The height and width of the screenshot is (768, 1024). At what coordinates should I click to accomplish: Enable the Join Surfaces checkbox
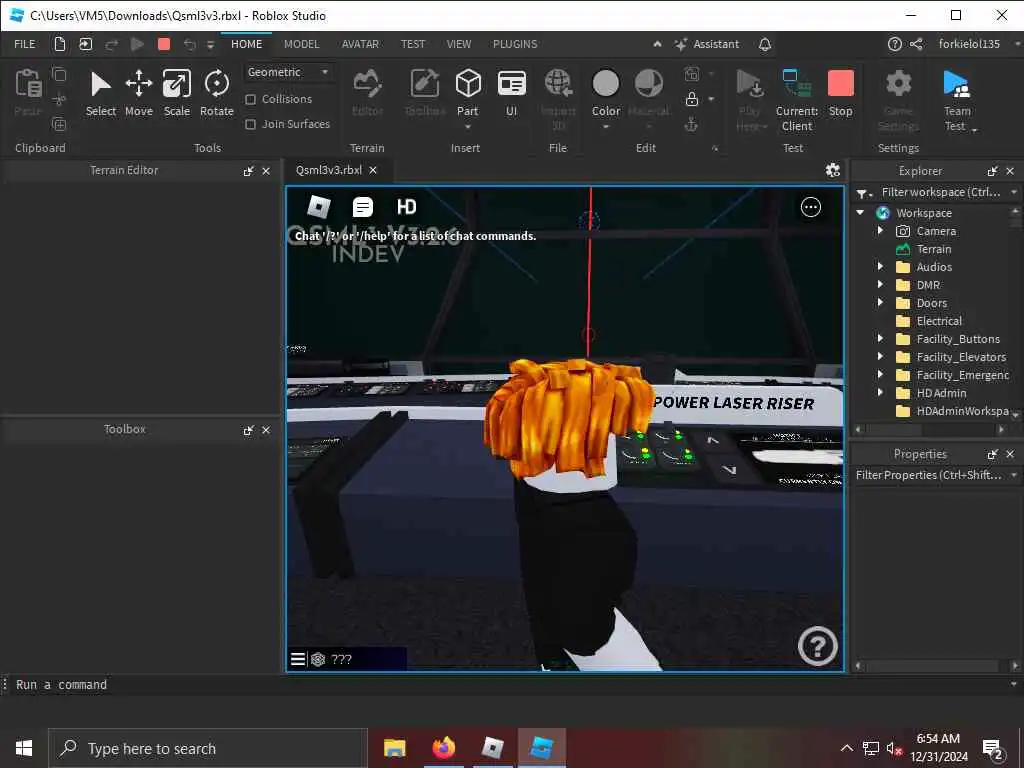[x=250, y=124]
